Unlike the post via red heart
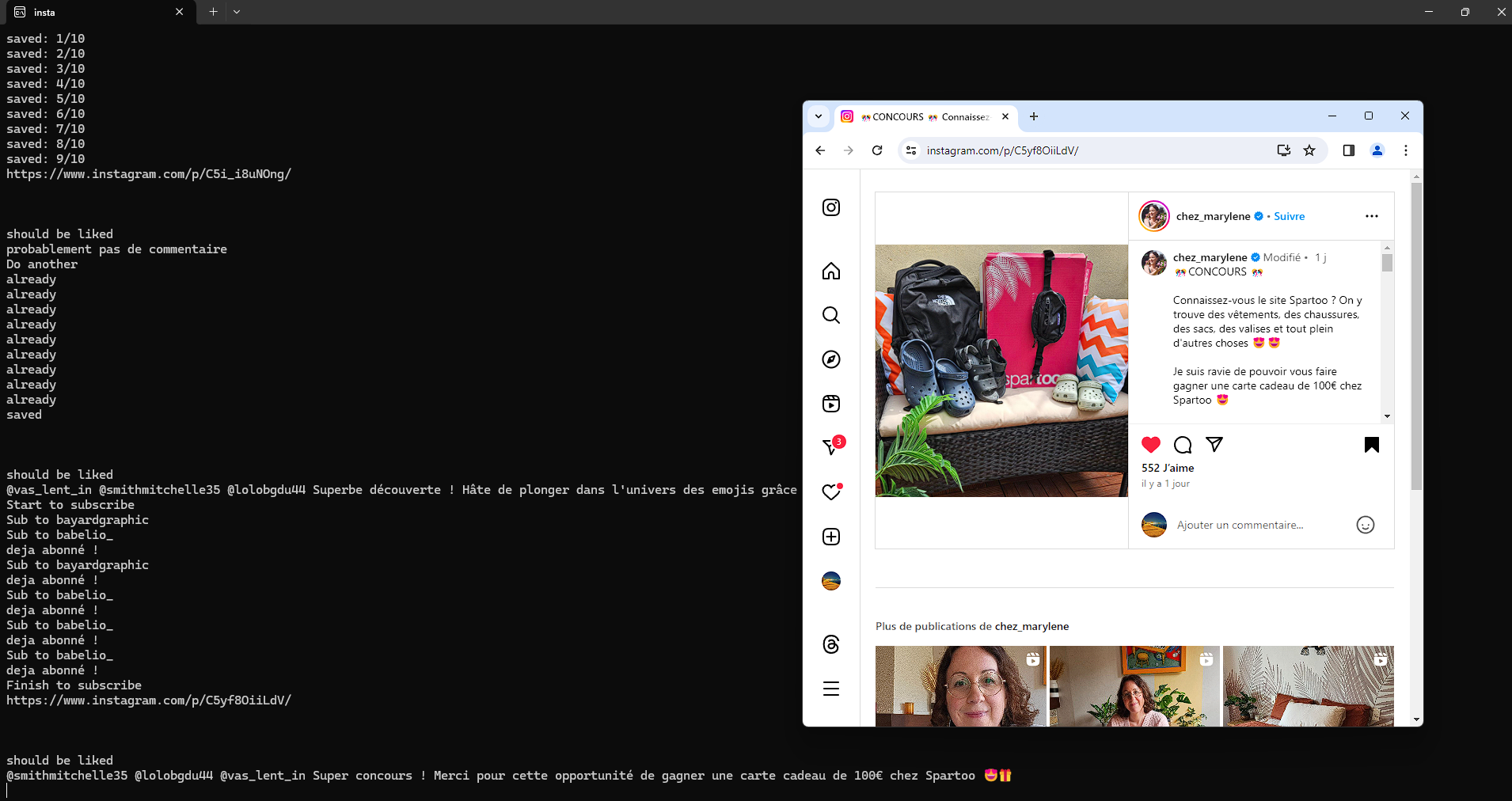The image size is (1512, 801). tap(1151, 445)
